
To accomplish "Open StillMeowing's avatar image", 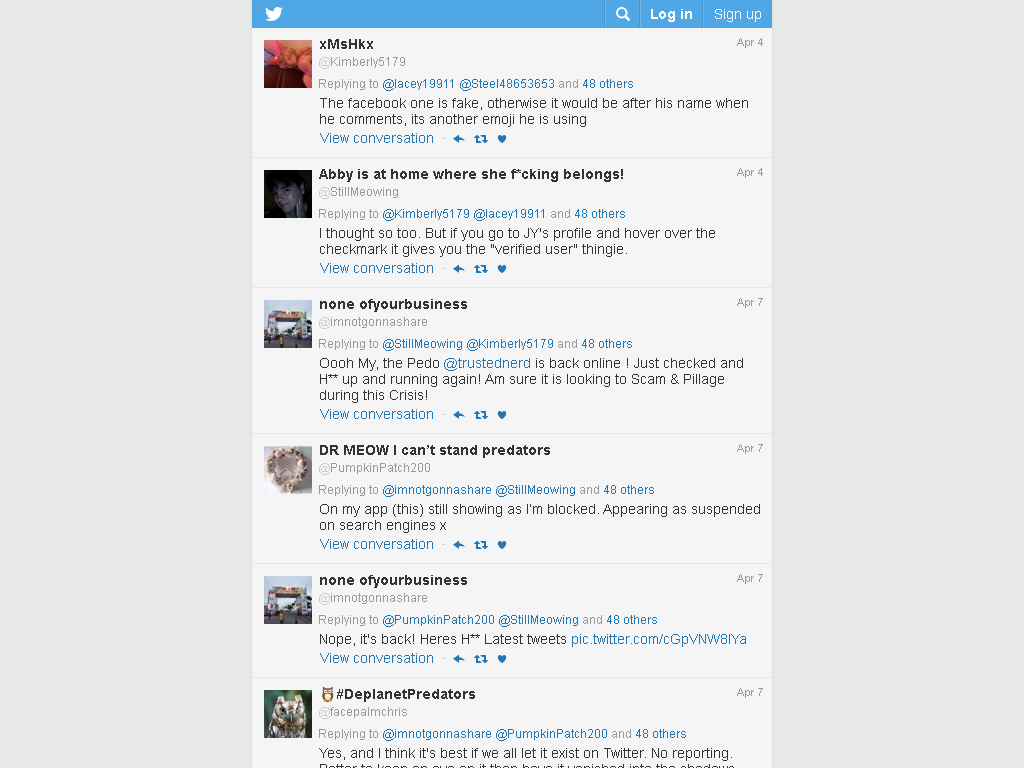I will (288, 194).
